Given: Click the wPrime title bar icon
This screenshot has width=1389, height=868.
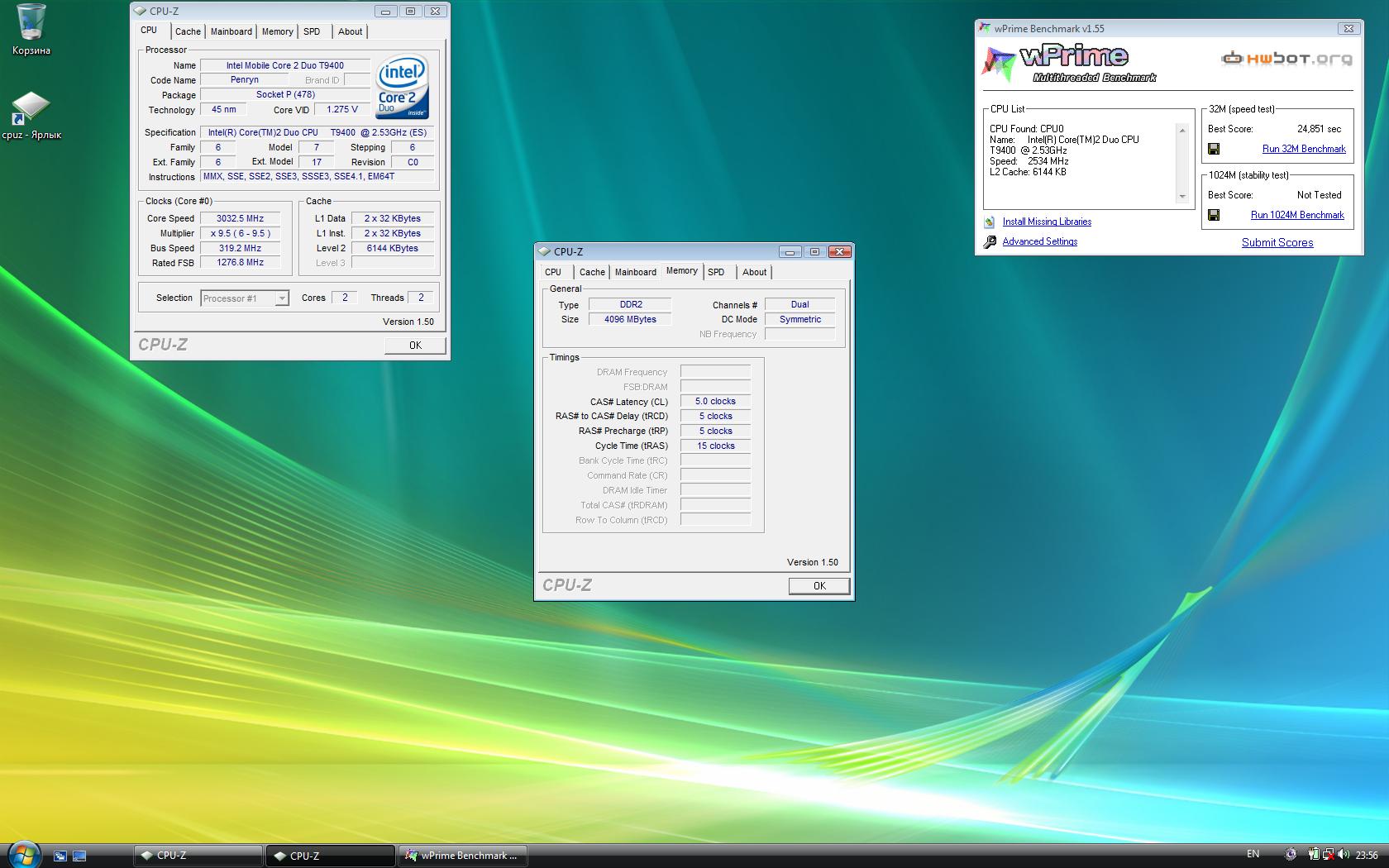Looking at the screenshot, I should pyautogui.click(x=984, y=28).
